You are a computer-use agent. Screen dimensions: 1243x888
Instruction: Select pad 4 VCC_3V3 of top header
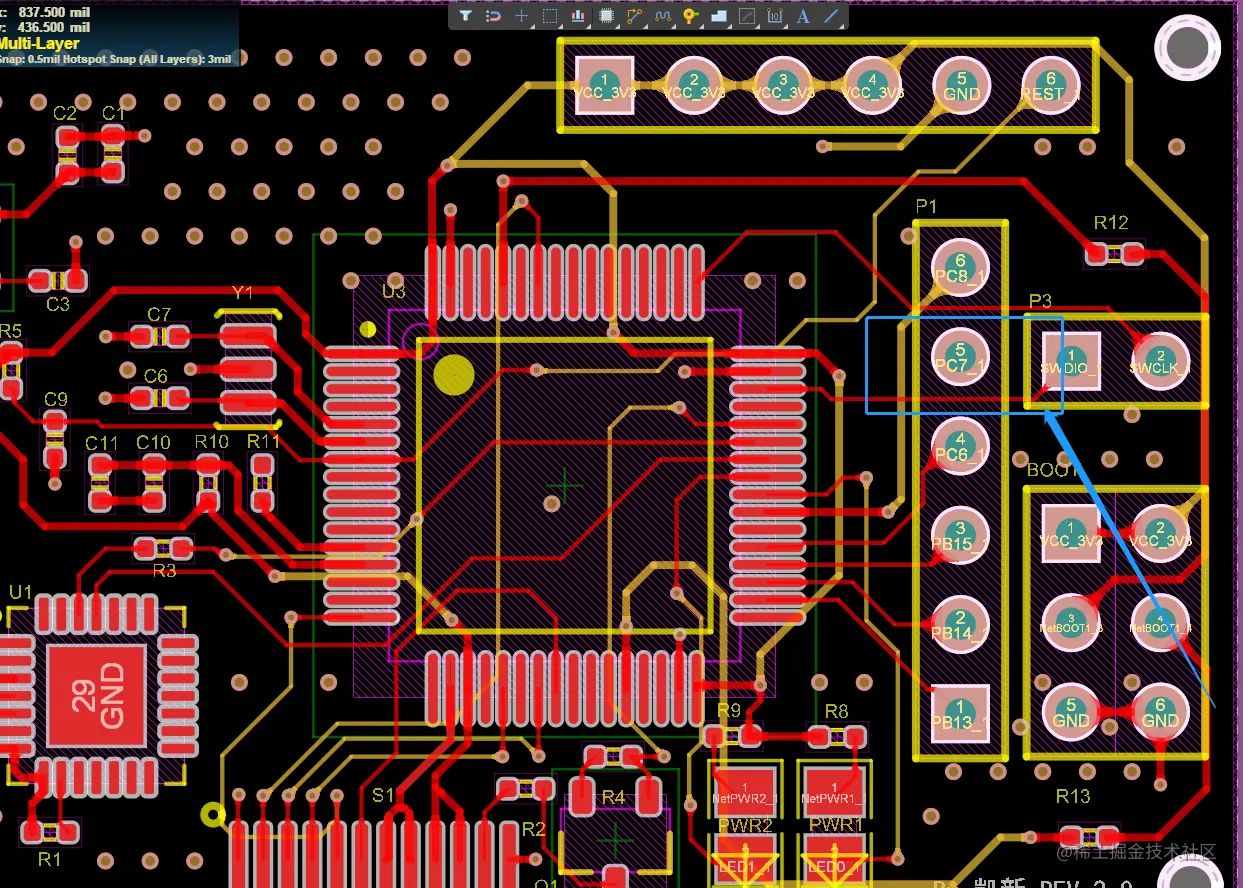[872, 85]
